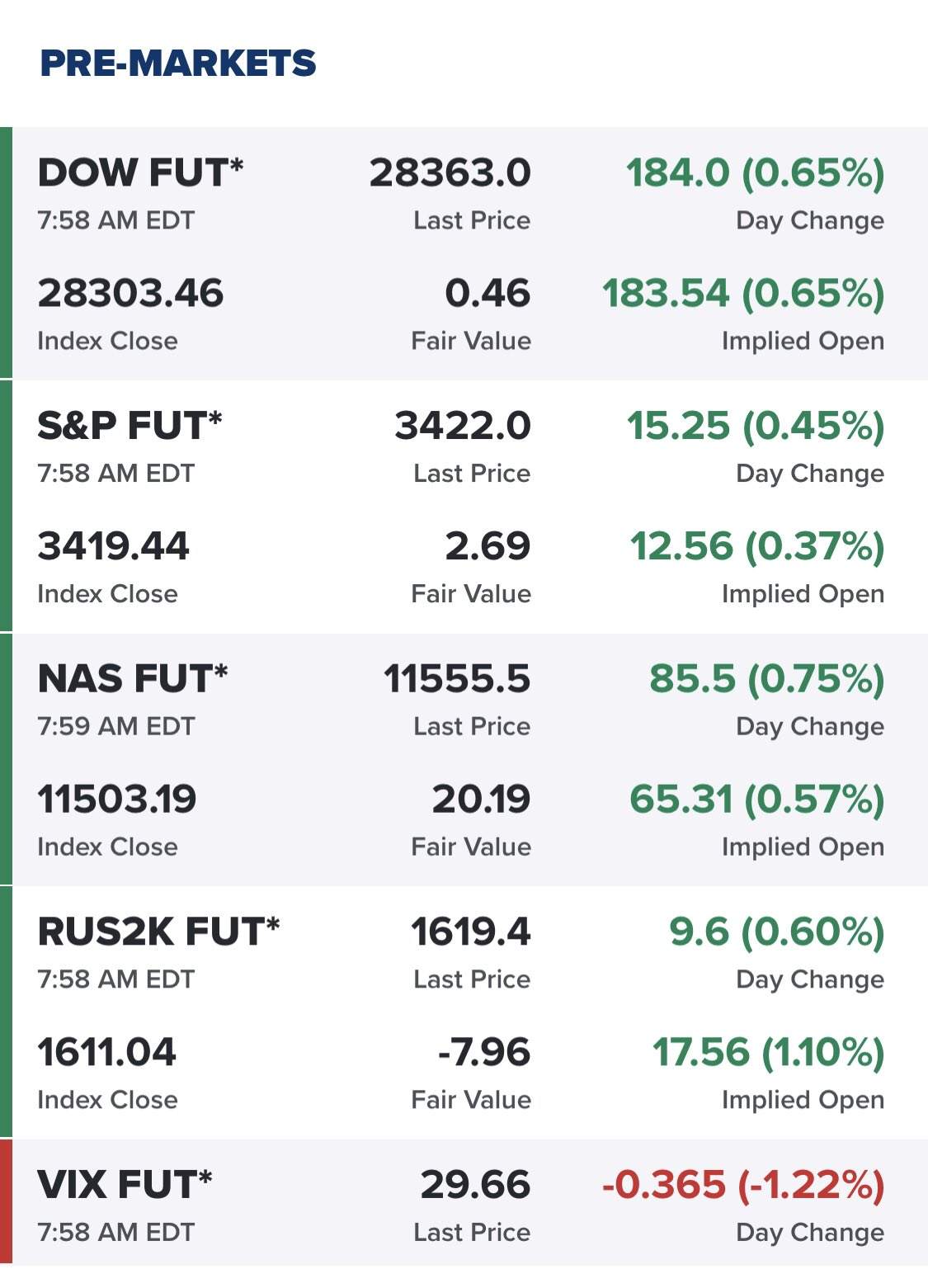Select the VIX FUT* row title
The image size is (928, 1288).
point(125,1185)
